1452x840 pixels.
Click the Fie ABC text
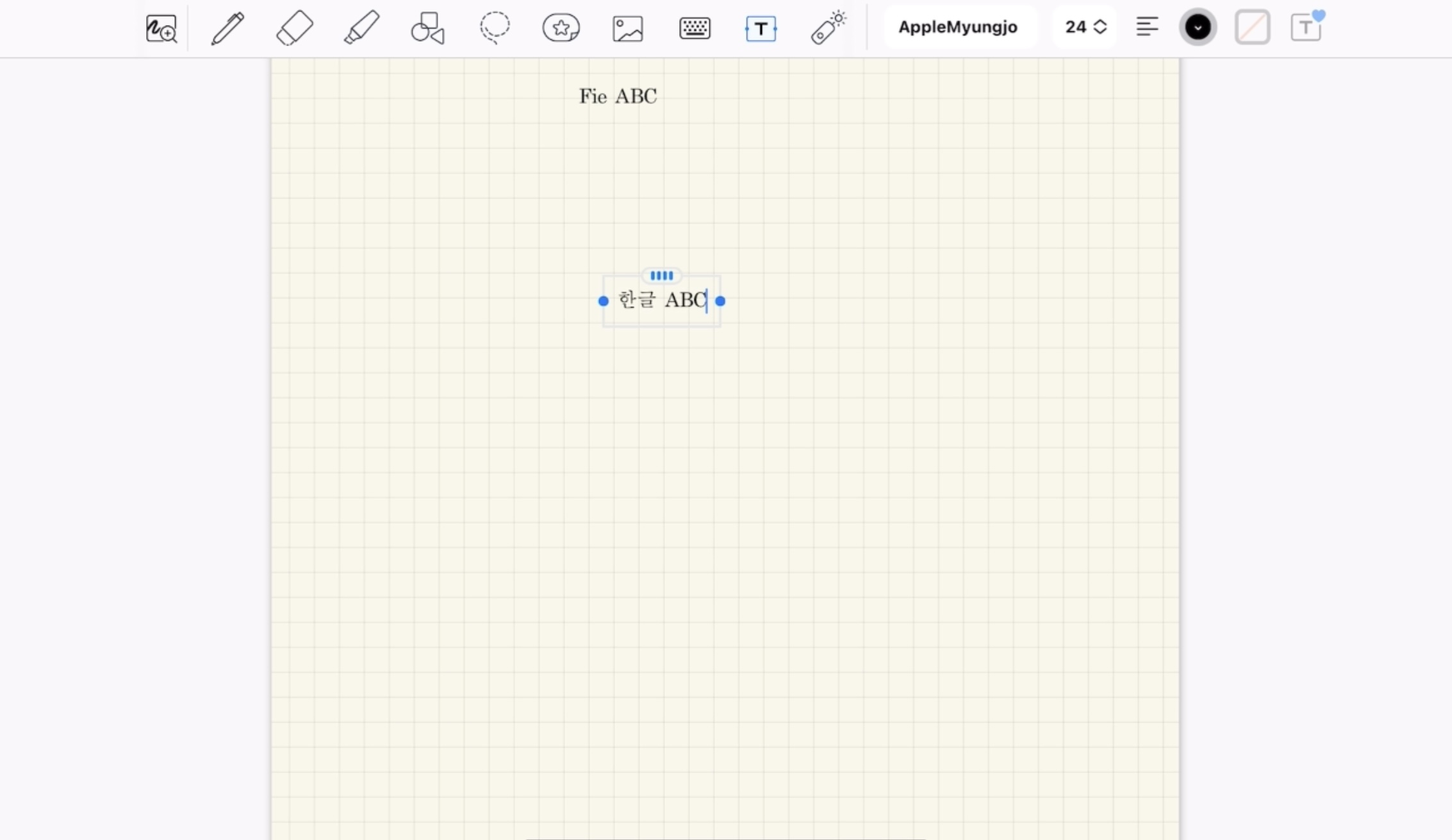618,96
